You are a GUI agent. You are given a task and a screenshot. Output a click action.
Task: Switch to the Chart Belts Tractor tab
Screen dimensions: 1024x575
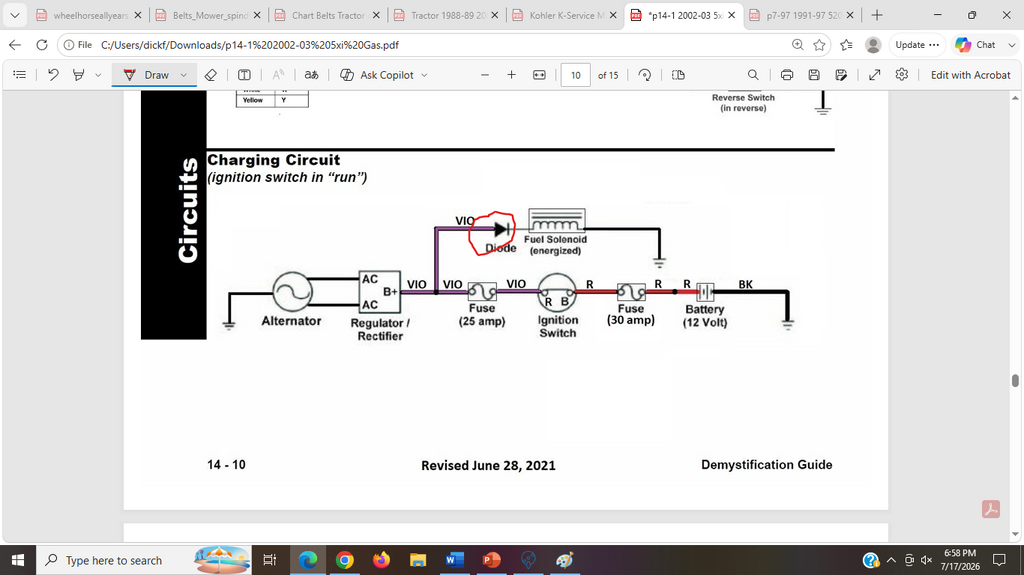click(x=328, y=15)
